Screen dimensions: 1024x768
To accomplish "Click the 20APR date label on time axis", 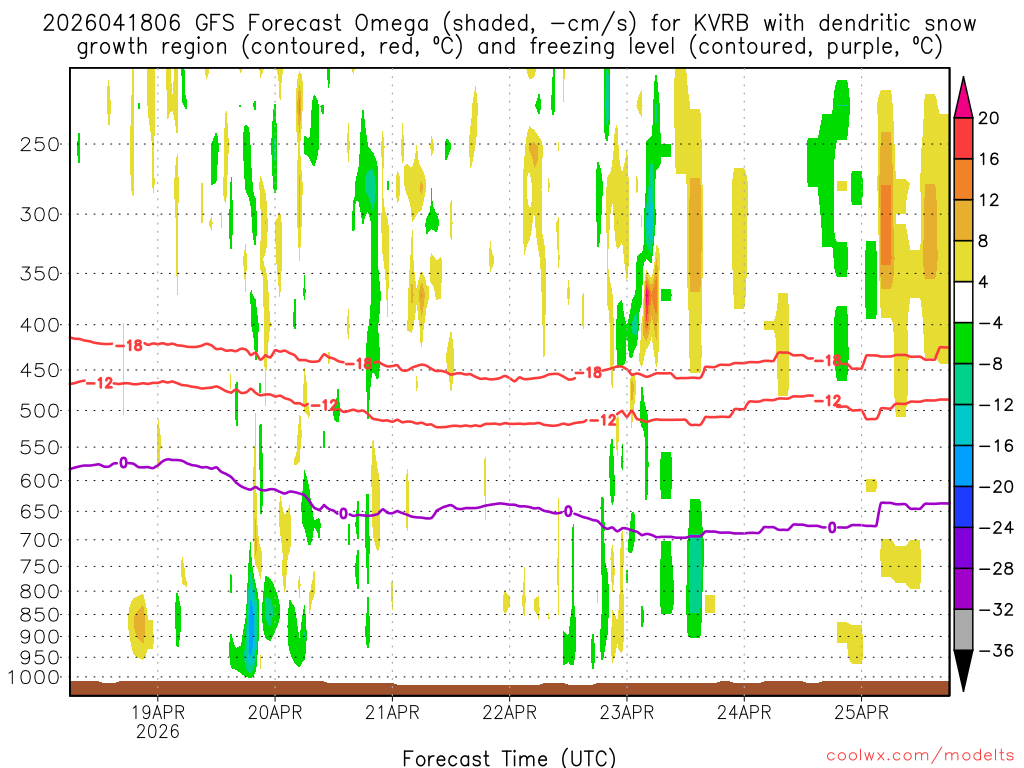I will pyautogui.click(x=275, y=712).
